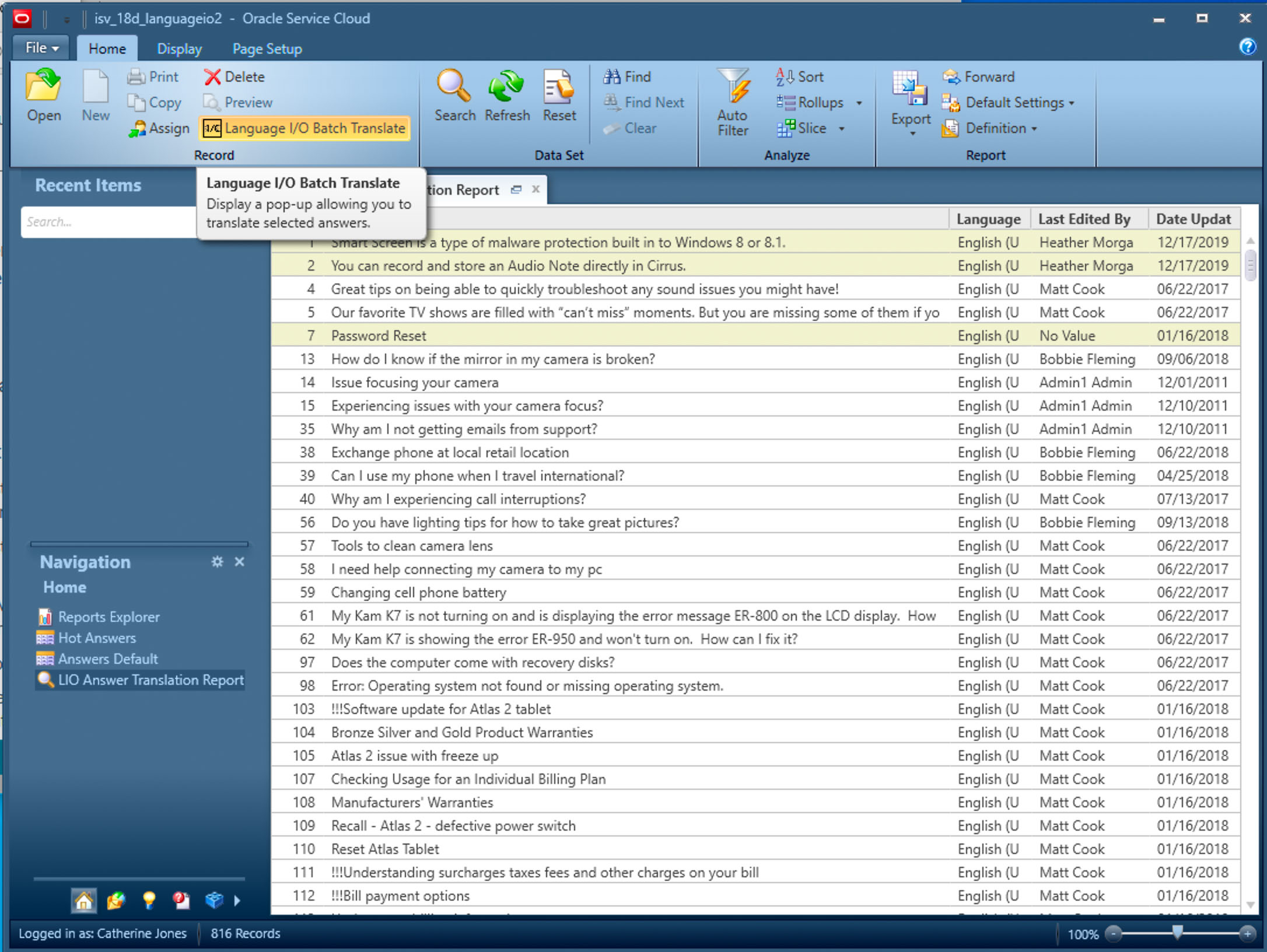Expand the Definition dropdown
1267x952 pixels.
click(x=1034, y=129)
